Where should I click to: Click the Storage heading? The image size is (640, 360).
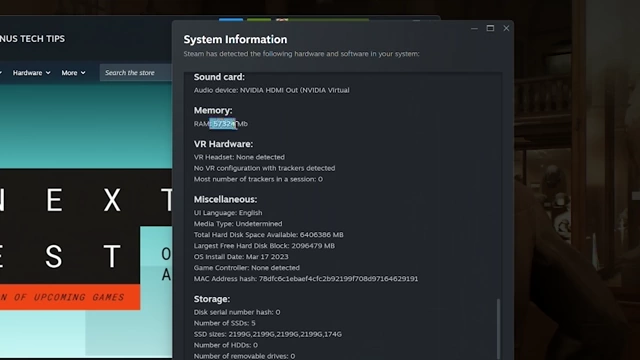(212, 299)
